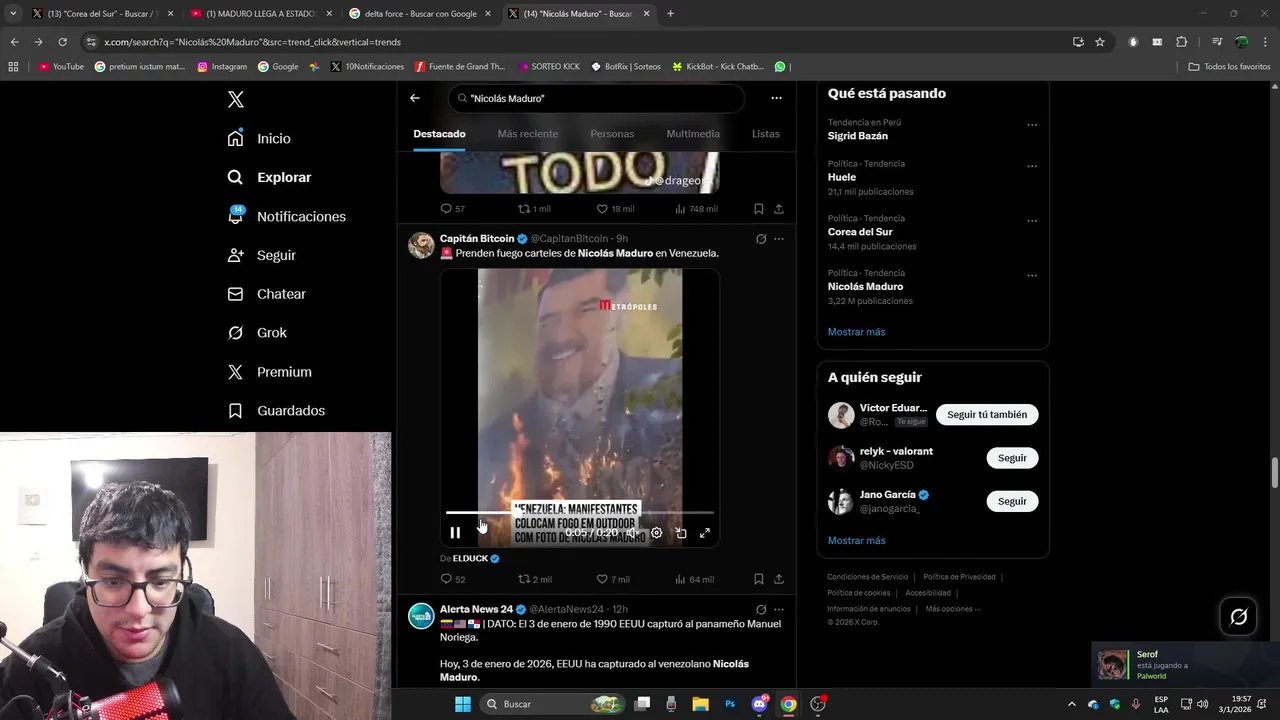Image resolution: width=1280 pixels, height=720 pixels.
Task: Open Premium in sidebar
Action: (269, 372)
